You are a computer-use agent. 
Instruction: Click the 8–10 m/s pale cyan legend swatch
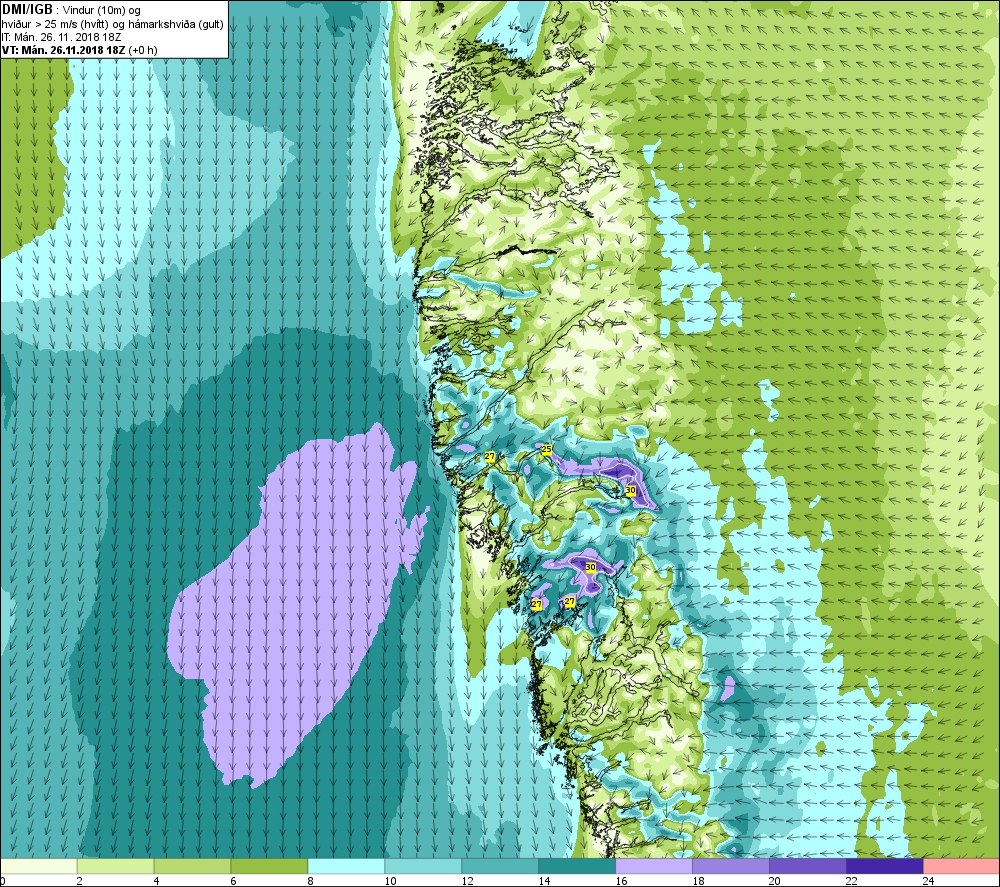tap(346, 866)
